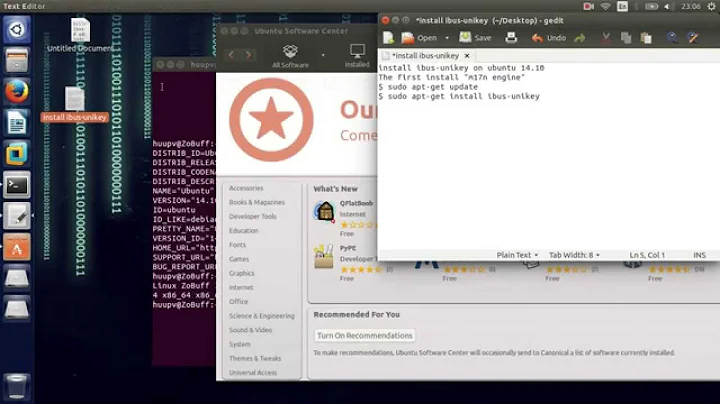The width and height of the screenshot is (720, 404).
Task: Open Graphics category
Action: tap(242, 274)
